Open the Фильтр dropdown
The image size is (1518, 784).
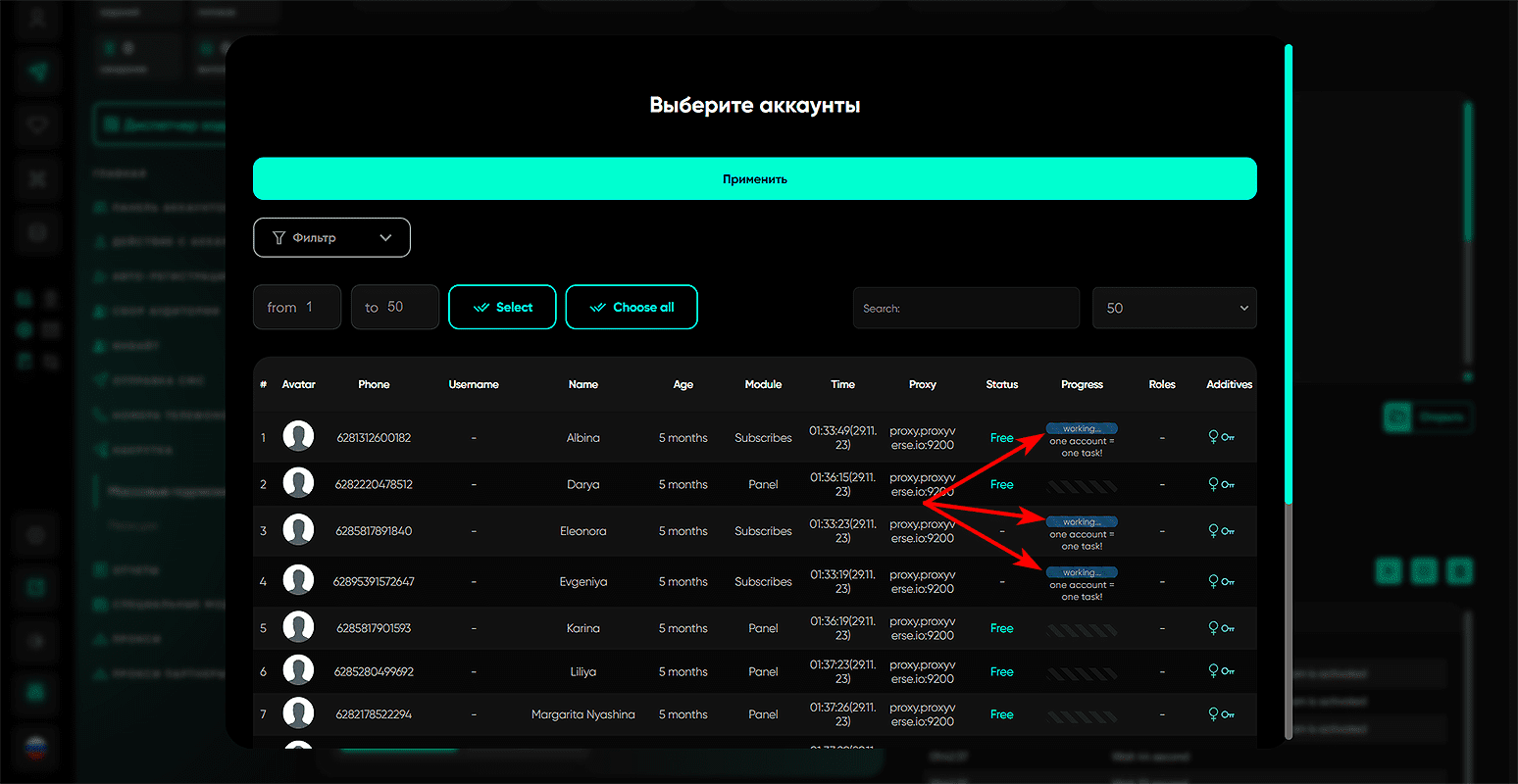[331, 238]
